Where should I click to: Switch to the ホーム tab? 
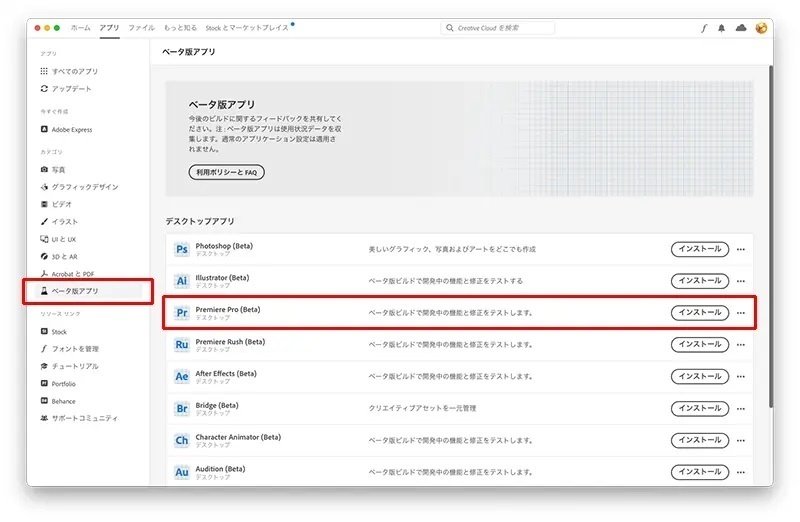click(81, 28)
